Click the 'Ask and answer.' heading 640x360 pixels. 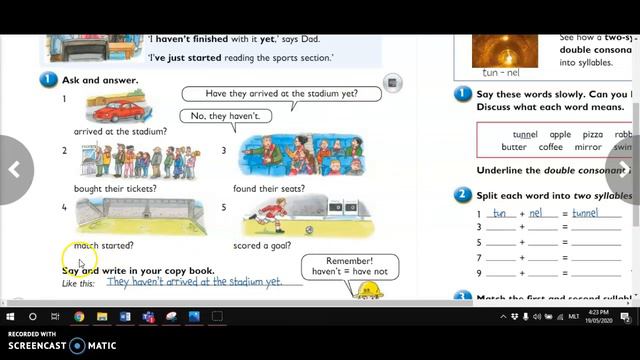click(100, 80)
